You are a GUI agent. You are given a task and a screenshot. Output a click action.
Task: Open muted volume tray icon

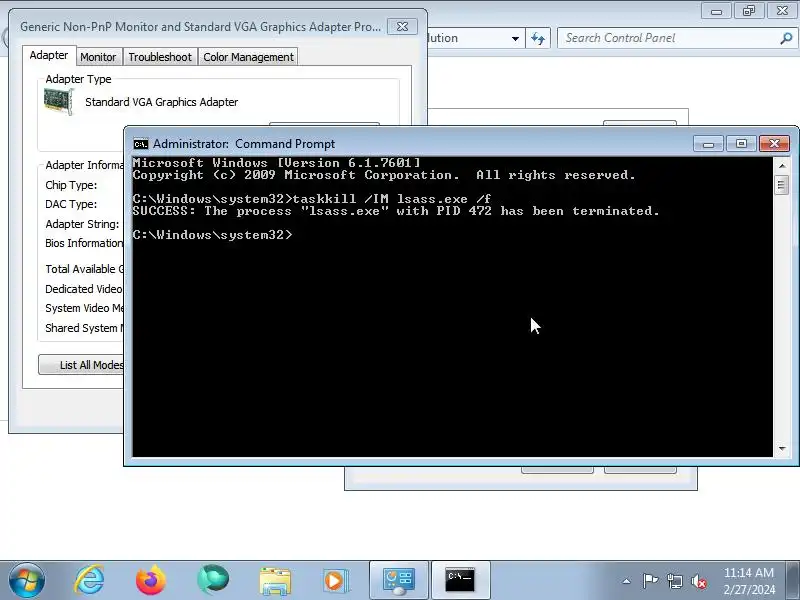[x=698, y=581]
